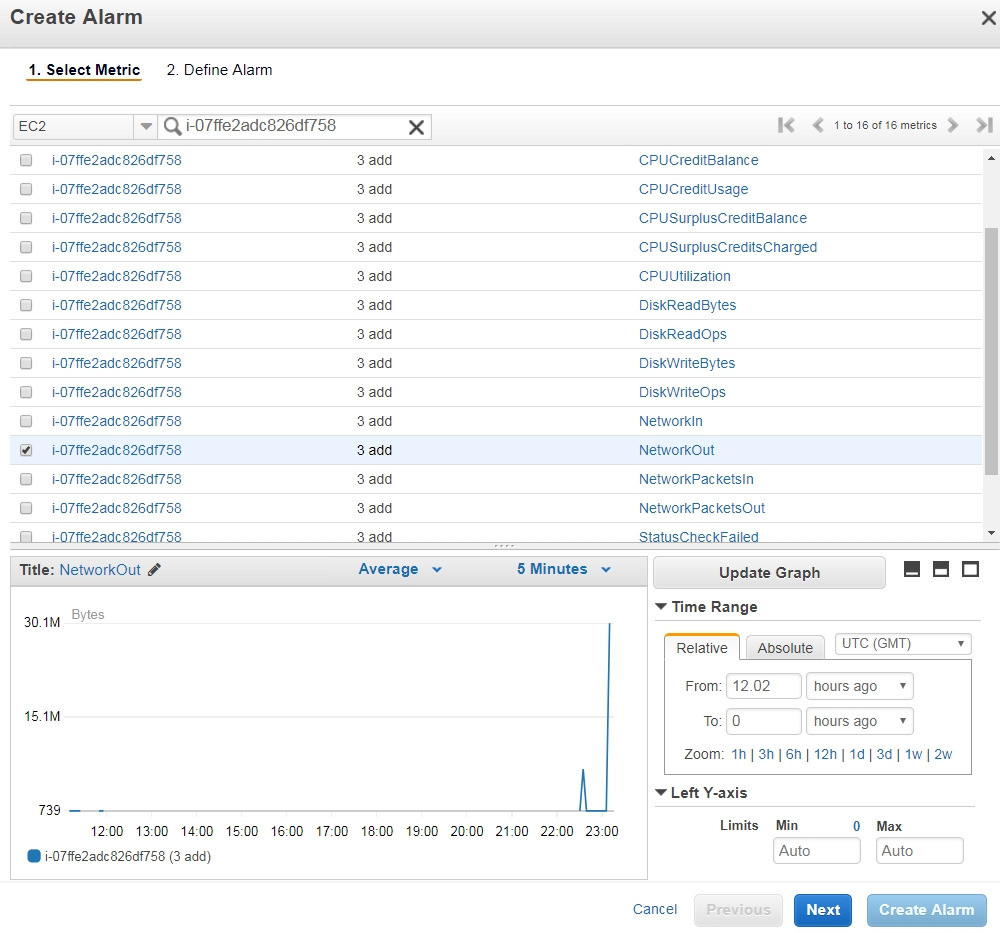
Task: Open the Average statistic dropdown
Action: click(400, 569)
